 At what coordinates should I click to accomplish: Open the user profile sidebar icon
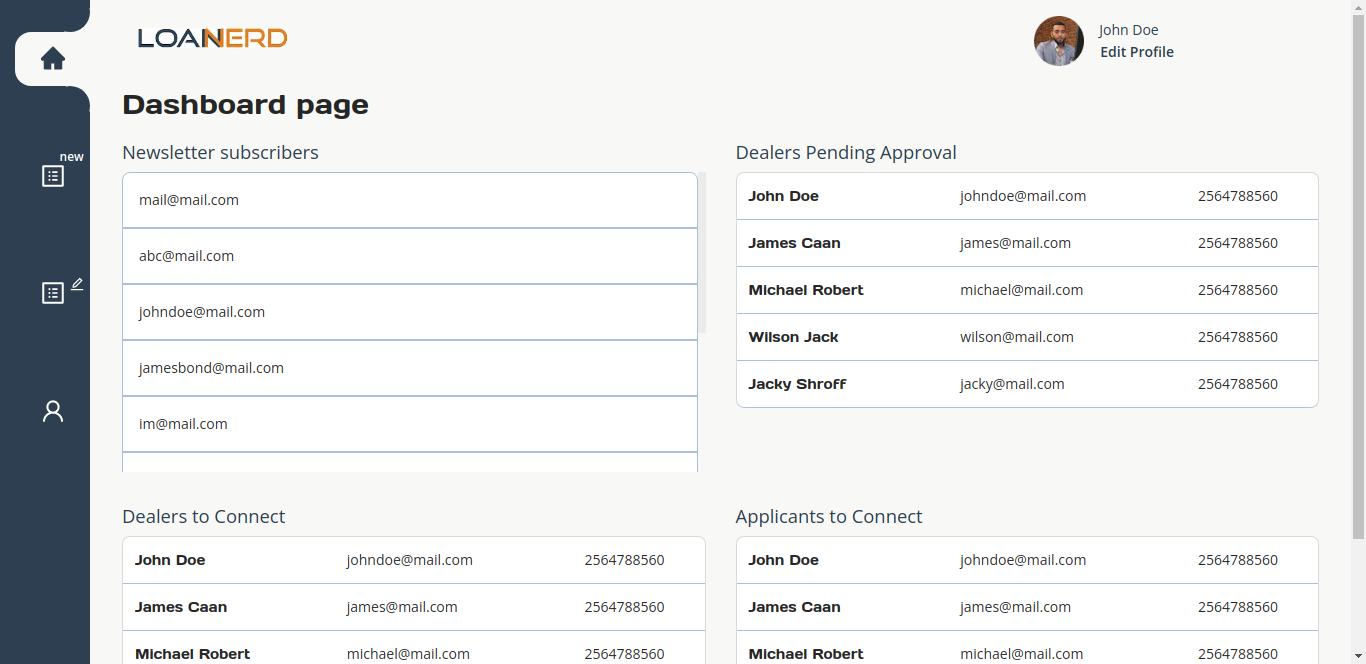[x=53, y=411]
